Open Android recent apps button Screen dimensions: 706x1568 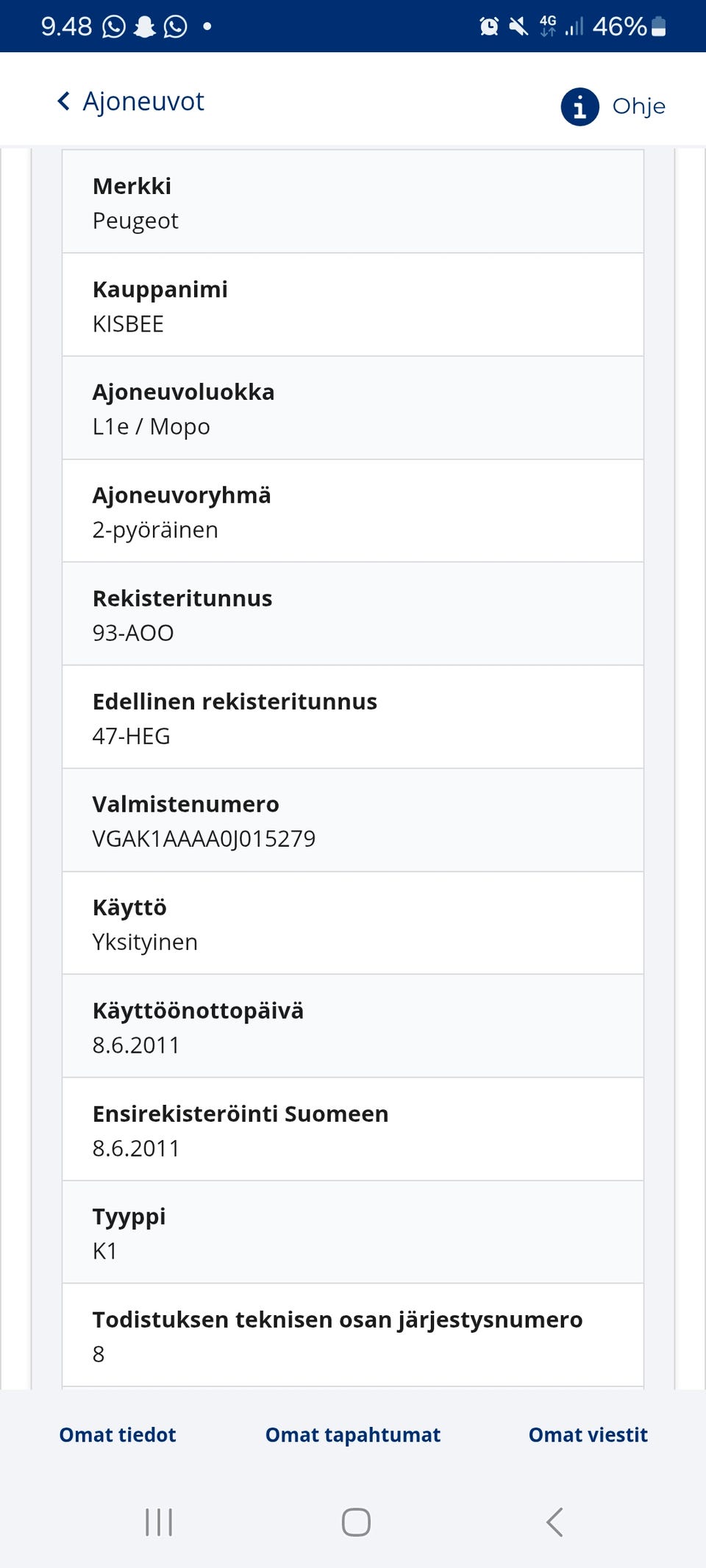[x=159, y=1522]
